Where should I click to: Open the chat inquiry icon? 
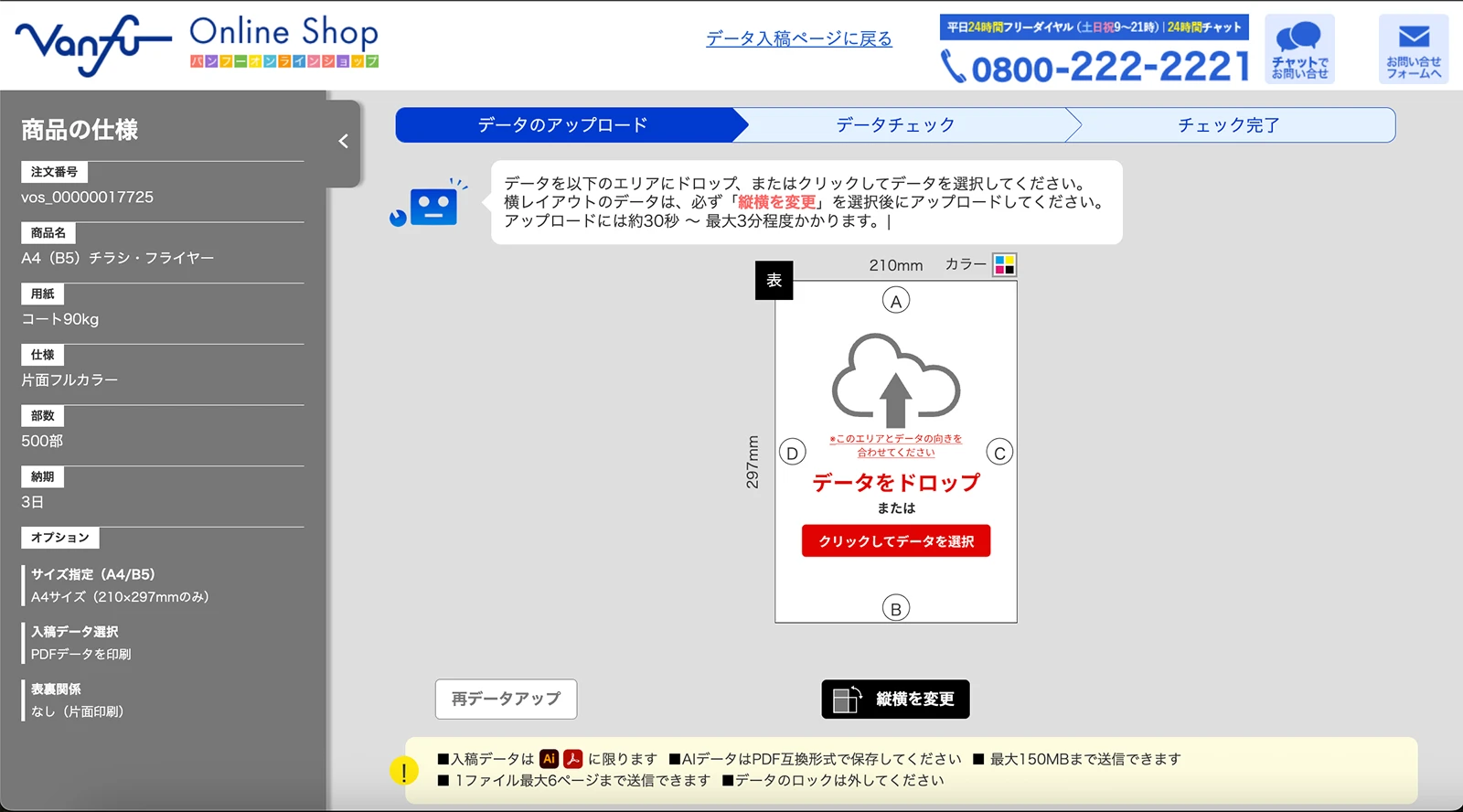click(1299, 49)
